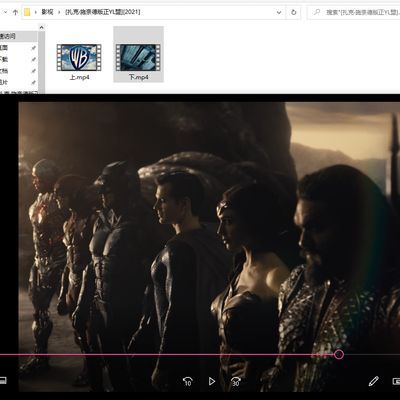Screen dimensions: 400x400
Task: Select the 下.mp4 video thumbnail
Action: (x=138, y=57)
